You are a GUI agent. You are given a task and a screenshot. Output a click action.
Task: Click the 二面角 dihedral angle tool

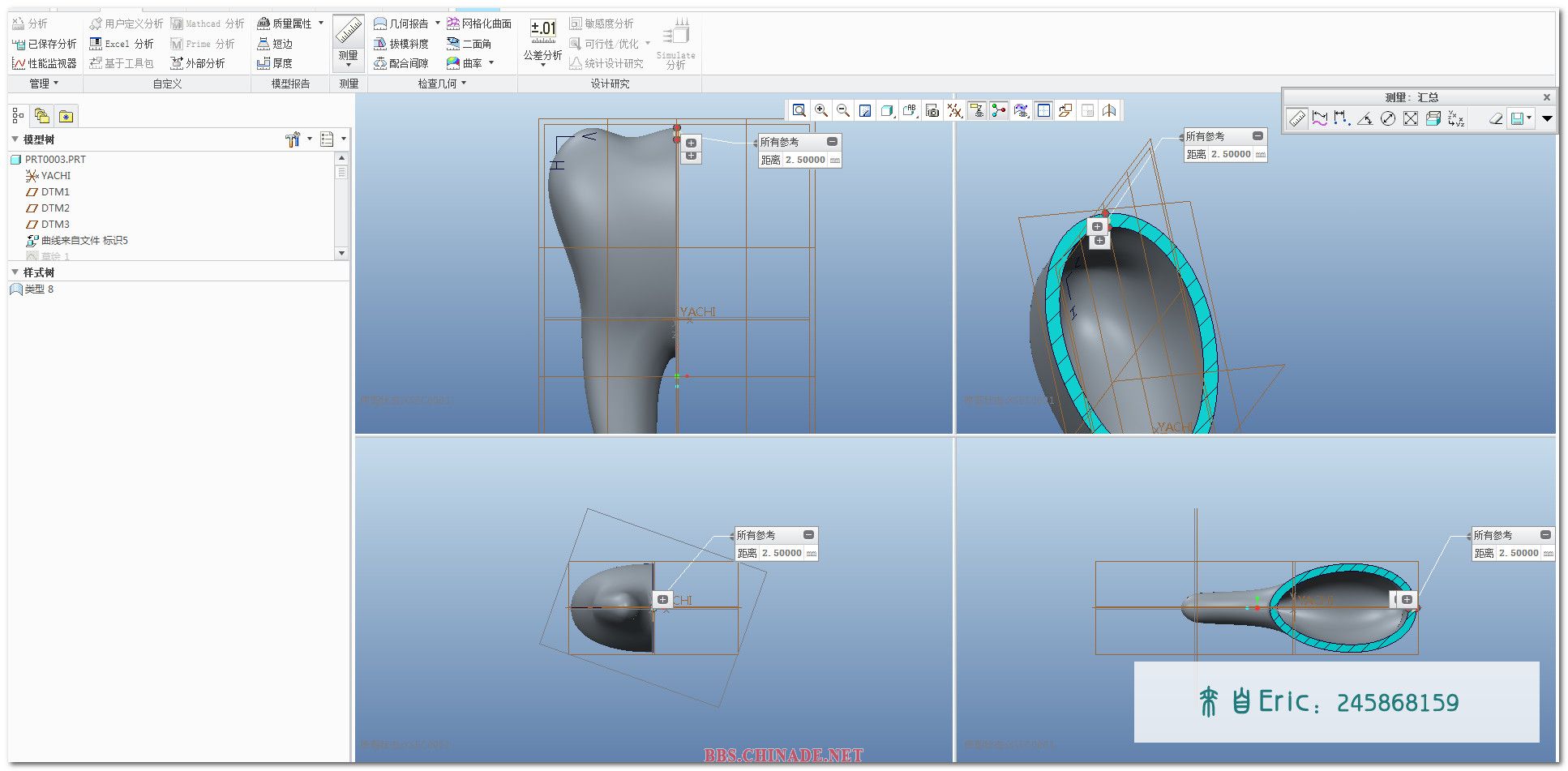pyautogui.click(x=469, y=44)
